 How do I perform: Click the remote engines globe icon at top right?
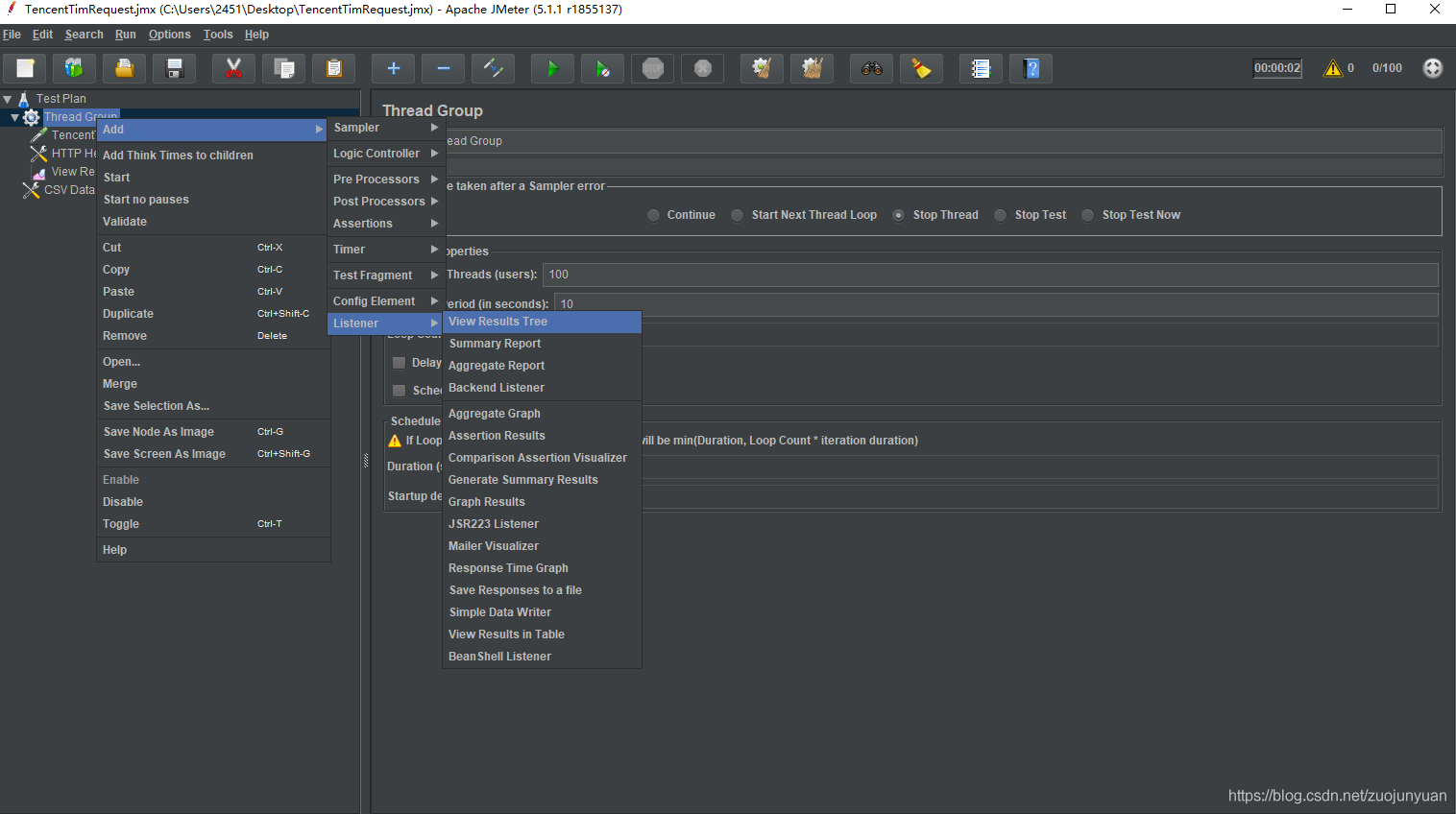(1432, 68)
